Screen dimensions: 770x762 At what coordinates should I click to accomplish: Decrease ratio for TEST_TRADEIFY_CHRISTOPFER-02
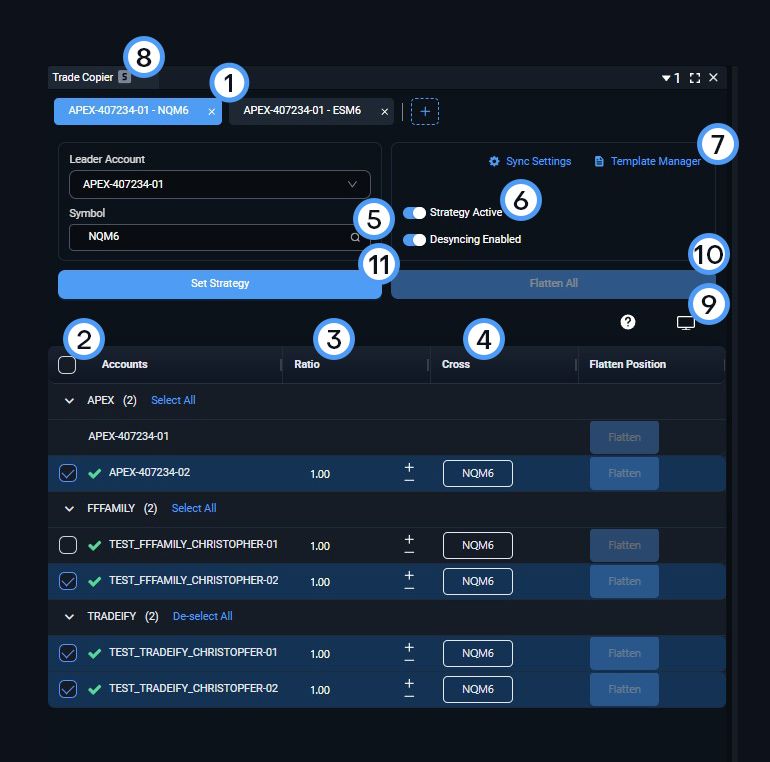(x=409, y=696)
